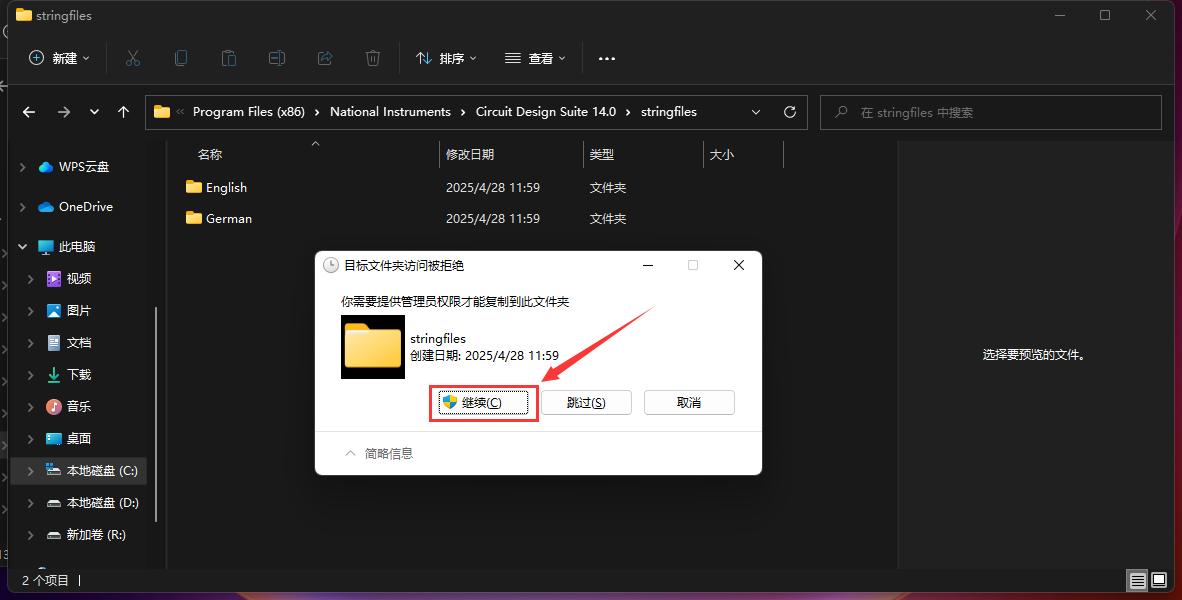This screenshot has width=1182, height=600.
Task: Click 取消 to cancel the copy
Action: [689, 403]
